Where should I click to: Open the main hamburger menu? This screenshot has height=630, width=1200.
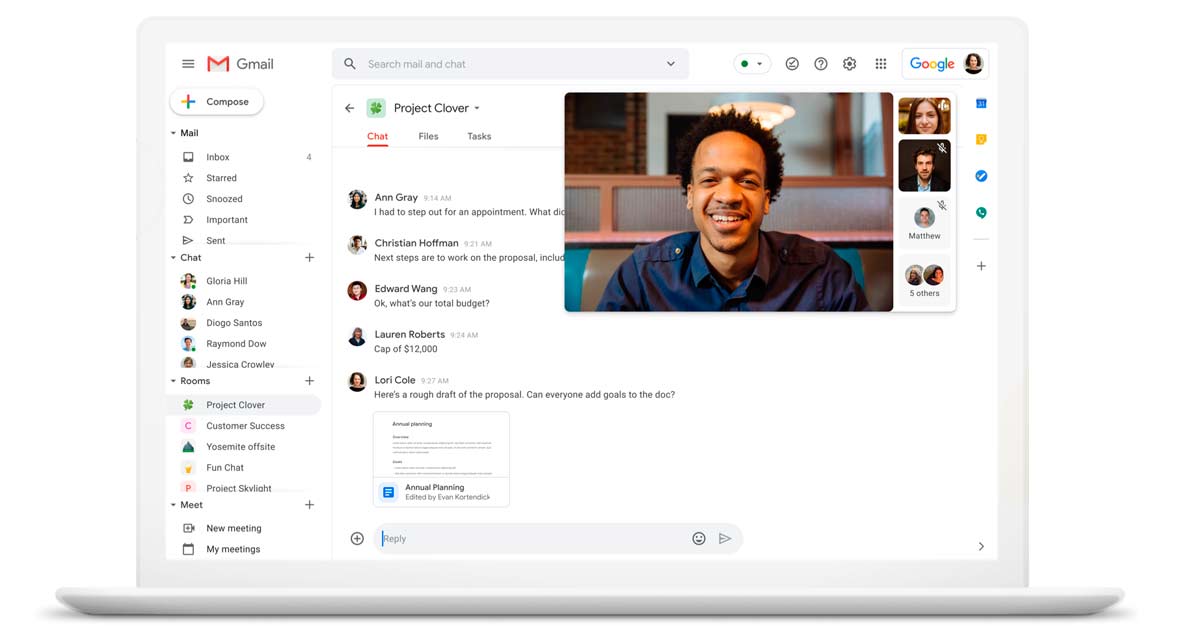188,64
